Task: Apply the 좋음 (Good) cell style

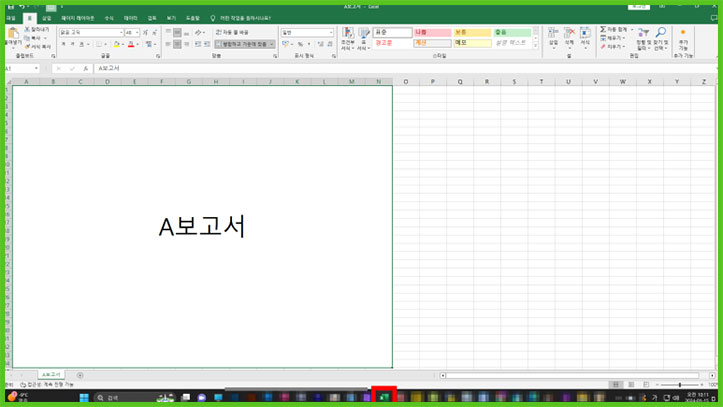Action: (512, 32)
